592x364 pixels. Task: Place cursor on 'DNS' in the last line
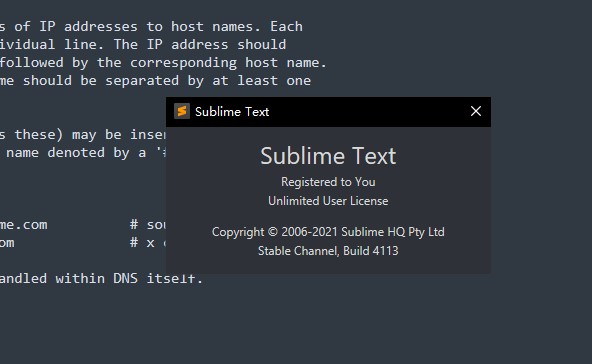point(125,279)
